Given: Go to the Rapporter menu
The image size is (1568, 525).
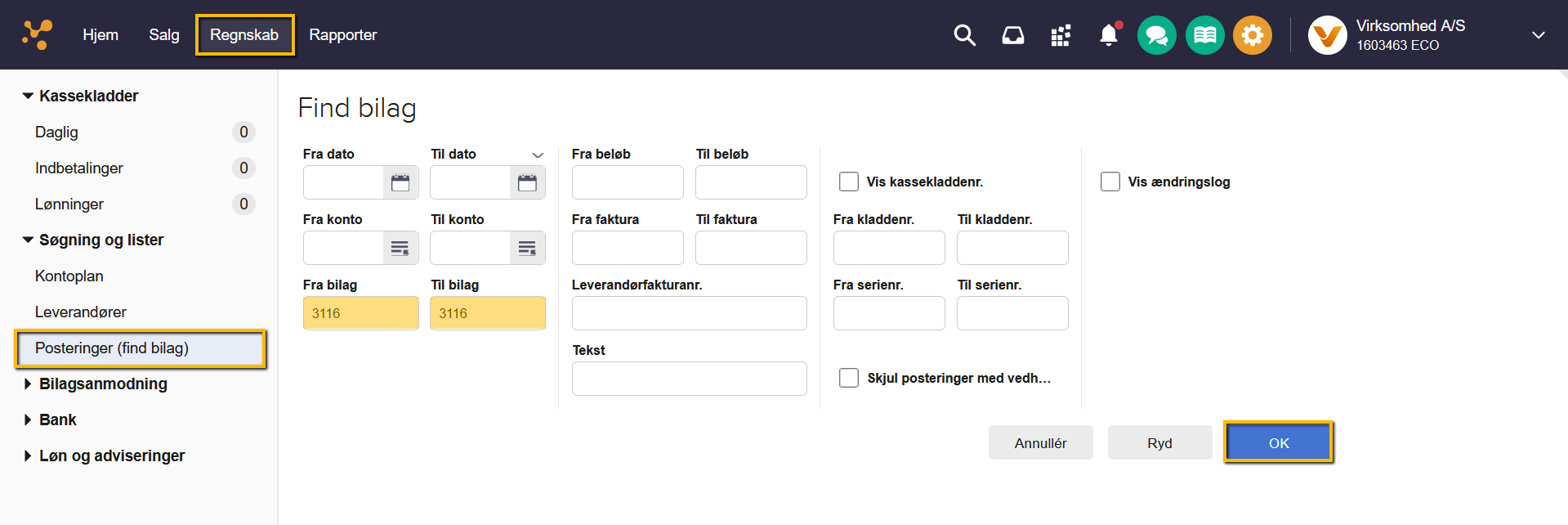Looking at the screenshot, I should (x=342, y=35).
